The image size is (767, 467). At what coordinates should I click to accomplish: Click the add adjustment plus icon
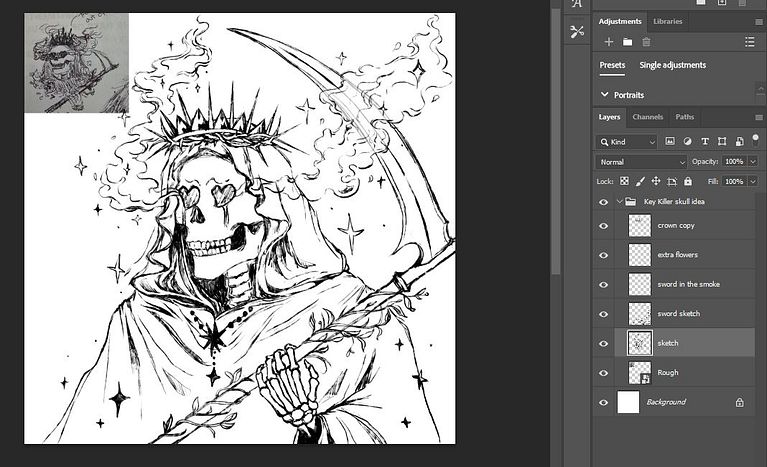[609, 42]
